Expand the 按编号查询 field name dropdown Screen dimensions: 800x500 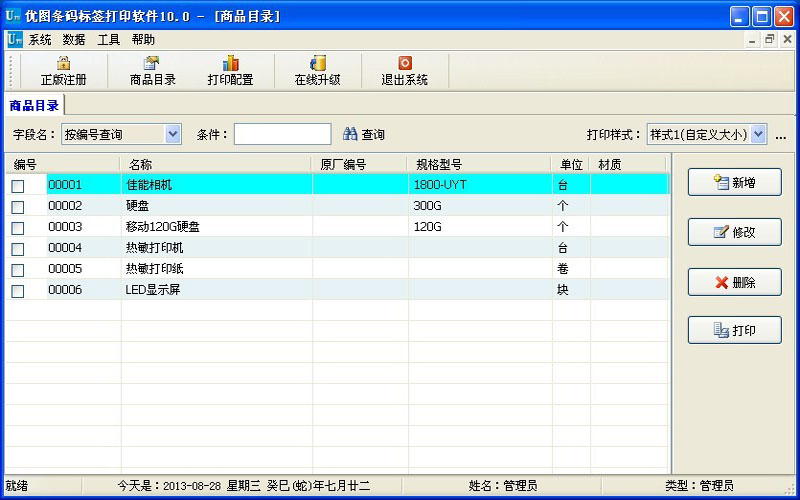coord(172,134)
